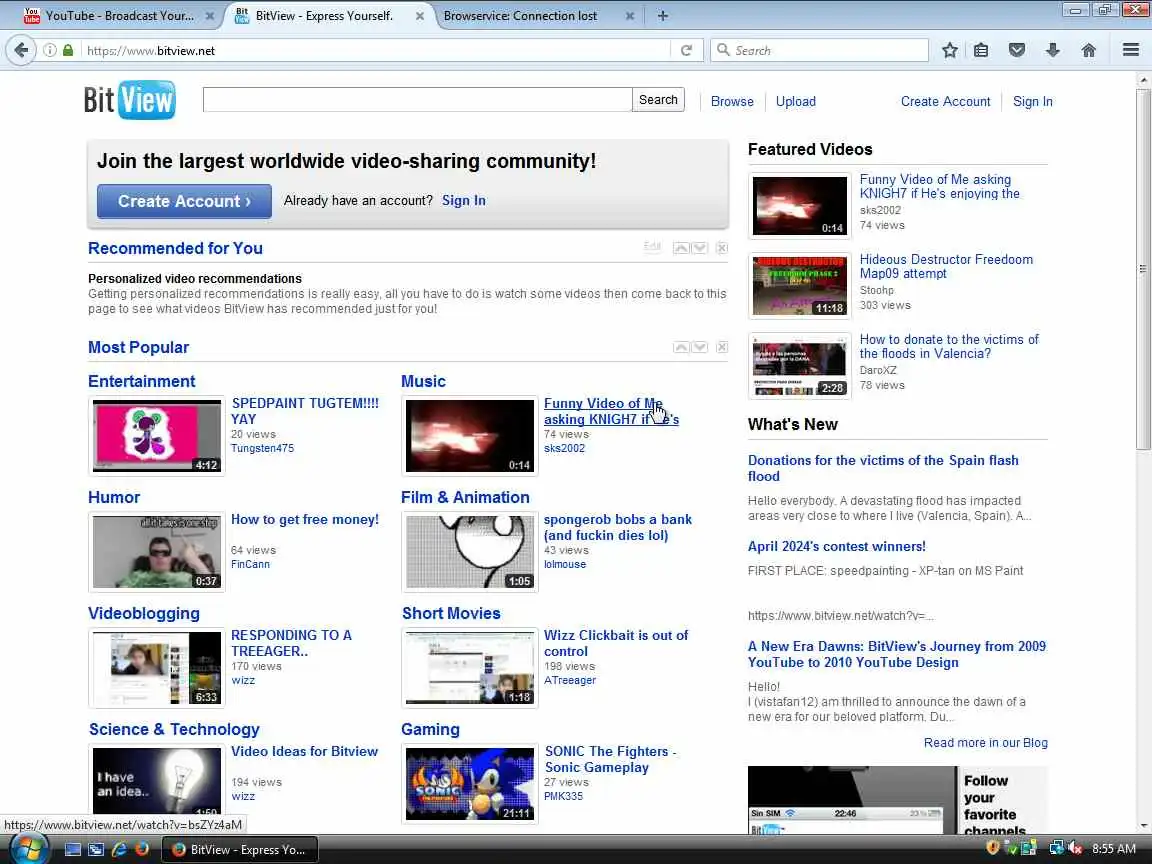Go back with the browser back arrow
This screenshot has width=1152, height=864.
(21, 50)
